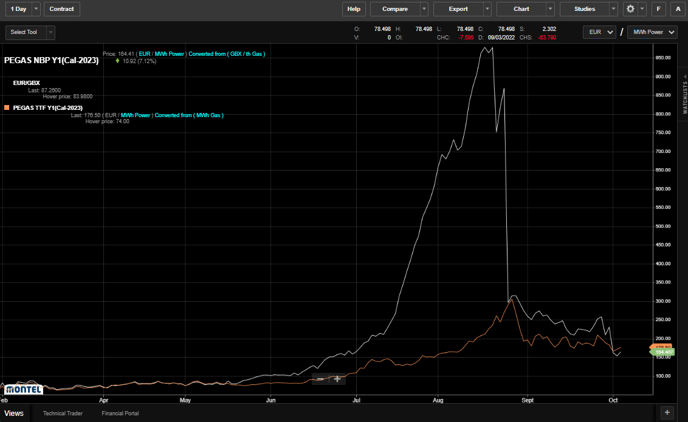
Task: Click the orange PEGAS TTF series color swatch
Action: (x=7, y=107)
